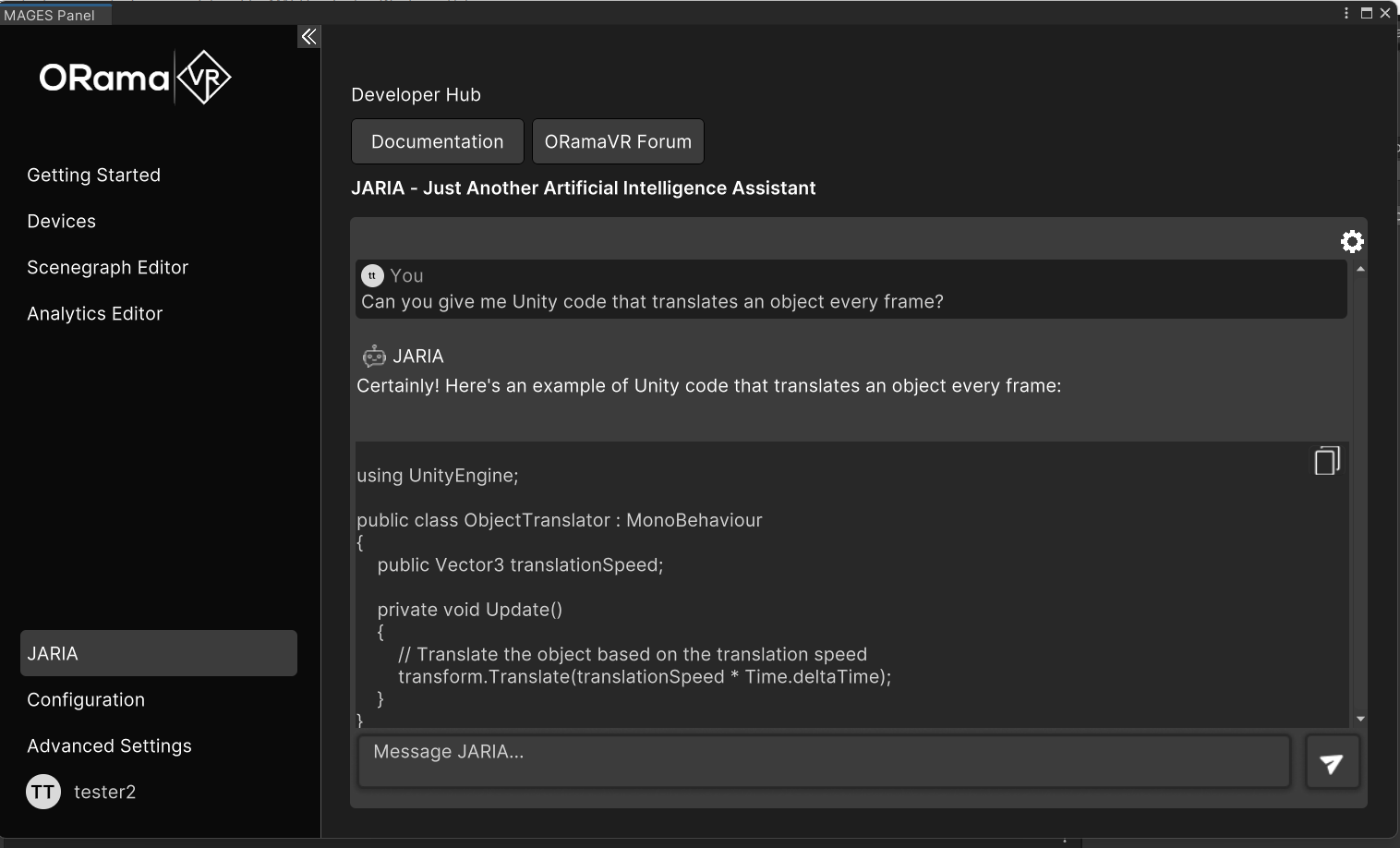
Task: Close the MAGES Panel window
Action: point(1385,13)
